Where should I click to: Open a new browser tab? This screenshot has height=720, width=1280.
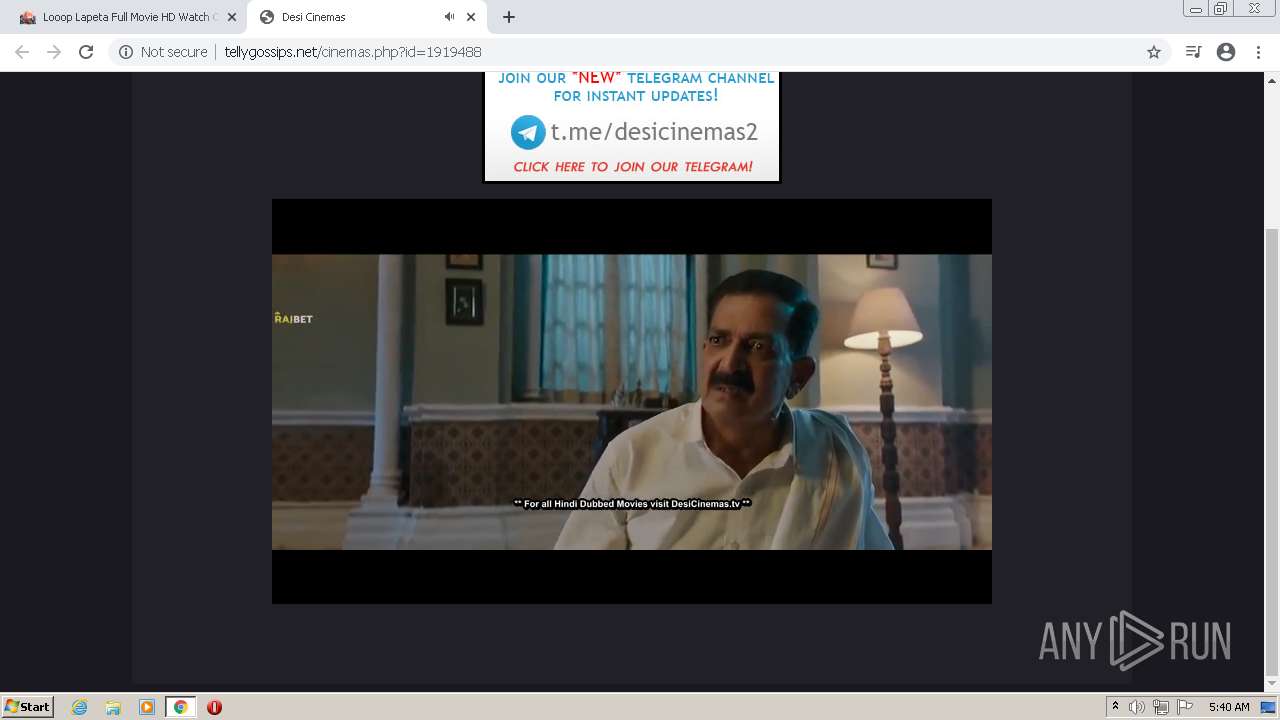[508, 17]
